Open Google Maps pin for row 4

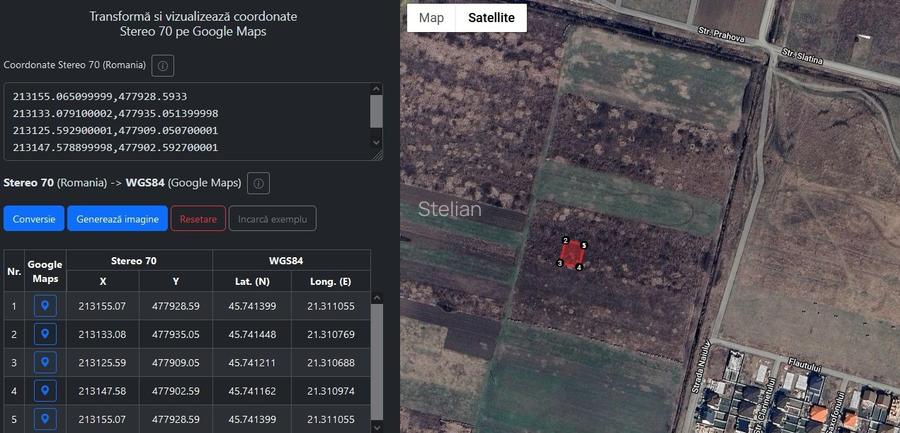[45, 390]
